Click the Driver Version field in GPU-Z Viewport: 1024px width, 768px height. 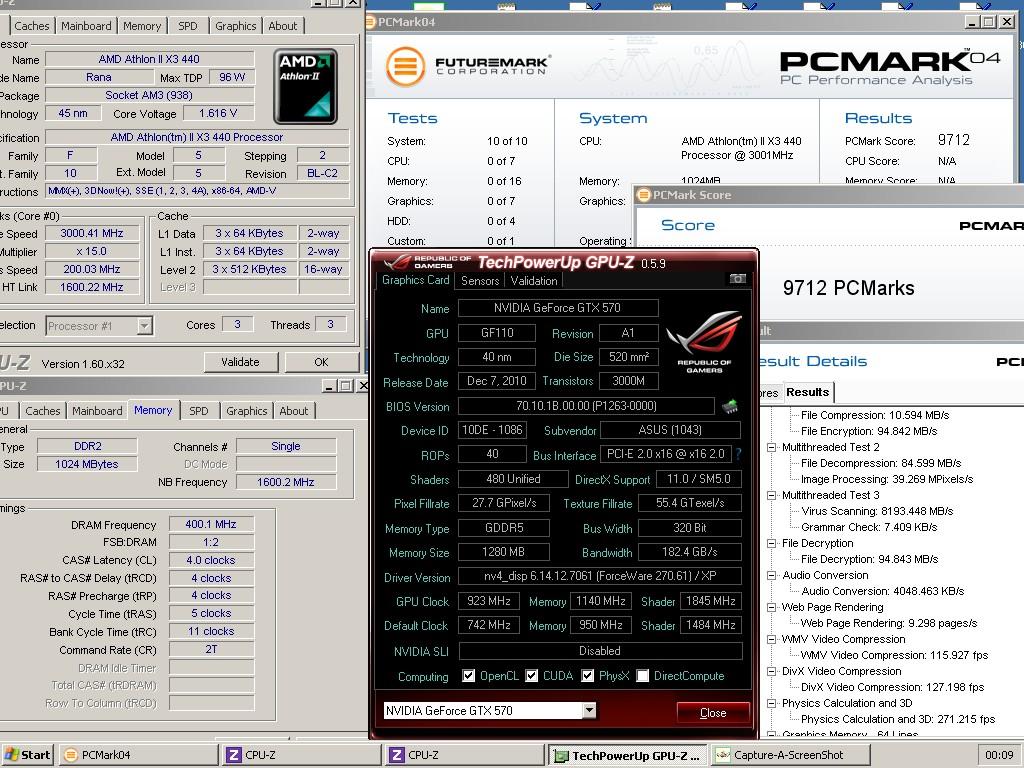pos(600,576)
